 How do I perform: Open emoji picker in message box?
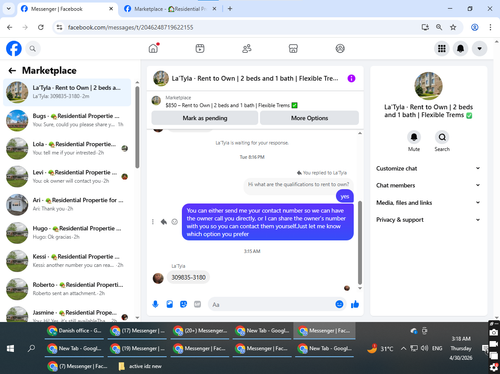pos(339,304)
